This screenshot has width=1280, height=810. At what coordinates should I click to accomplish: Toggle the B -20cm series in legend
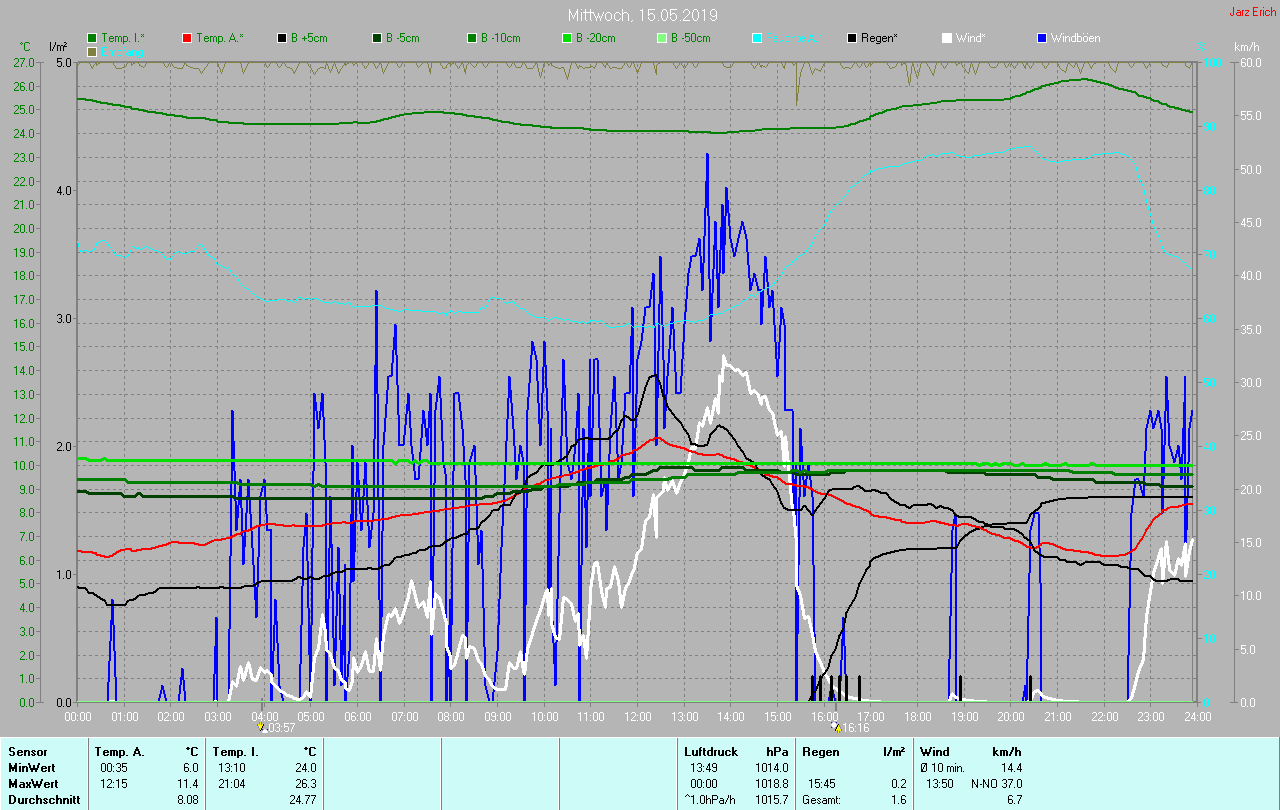[x=595, y=38]
